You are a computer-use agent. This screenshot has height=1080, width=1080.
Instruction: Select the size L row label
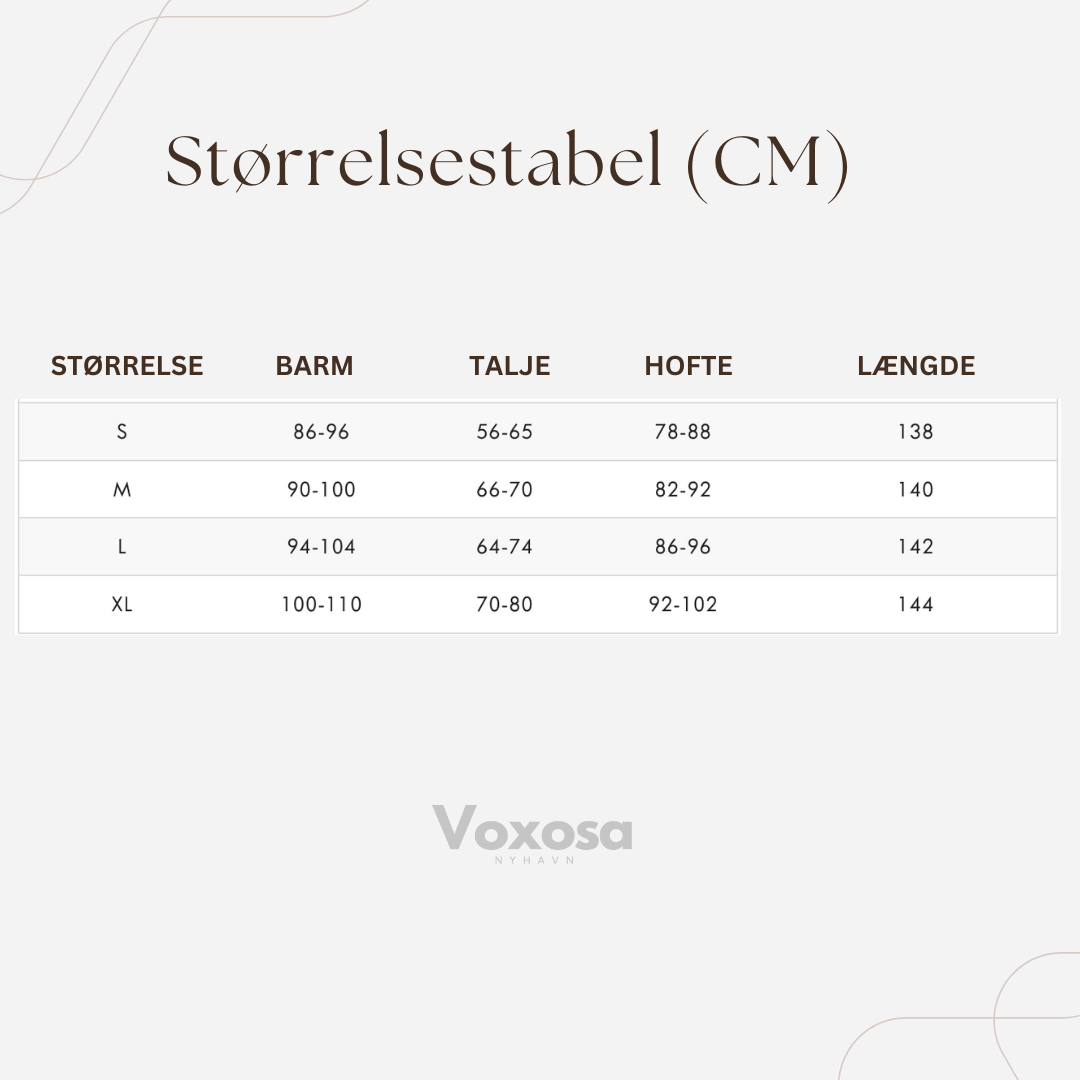click(x=122, y=547)
